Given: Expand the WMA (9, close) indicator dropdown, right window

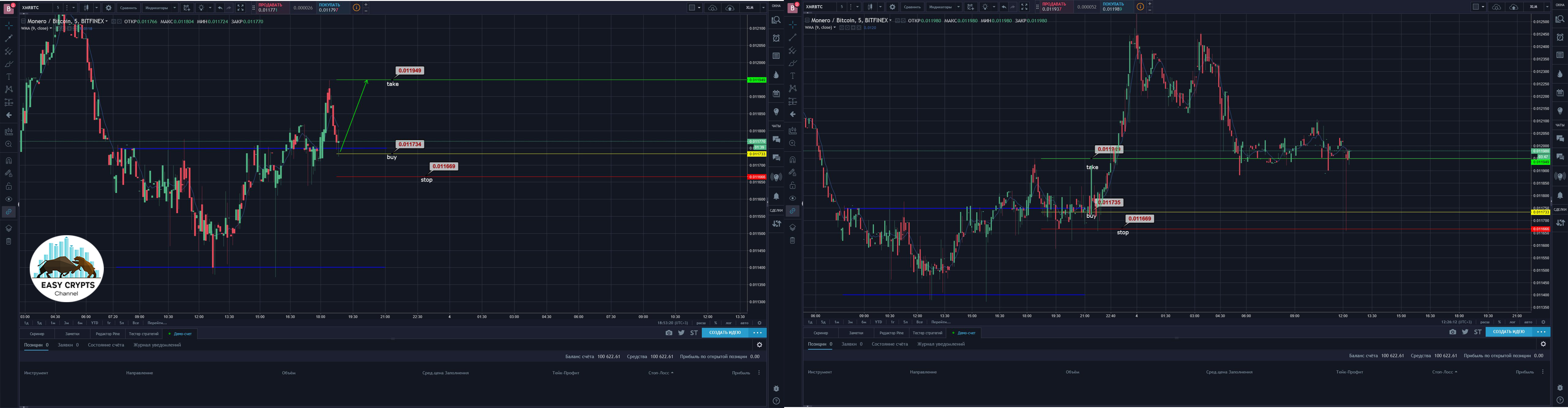Looking at the screenshot, I should (x=835, y=27).
